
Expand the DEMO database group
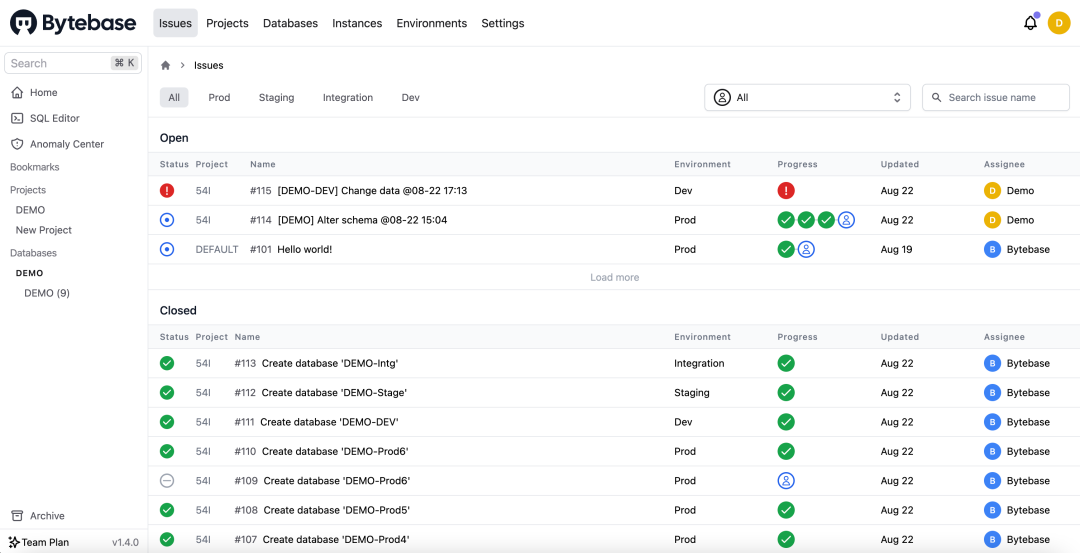coord(29,273)
